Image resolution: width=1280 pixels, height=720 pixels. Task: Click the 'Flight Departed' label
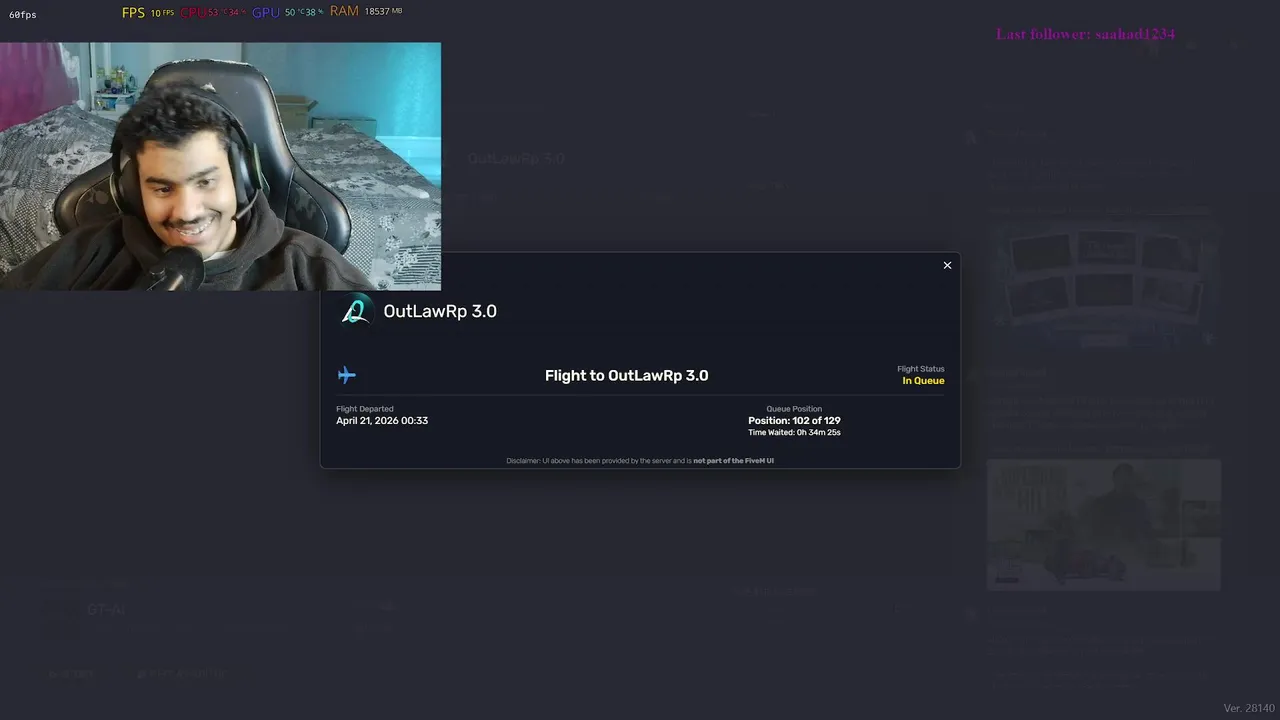point(365,409)
